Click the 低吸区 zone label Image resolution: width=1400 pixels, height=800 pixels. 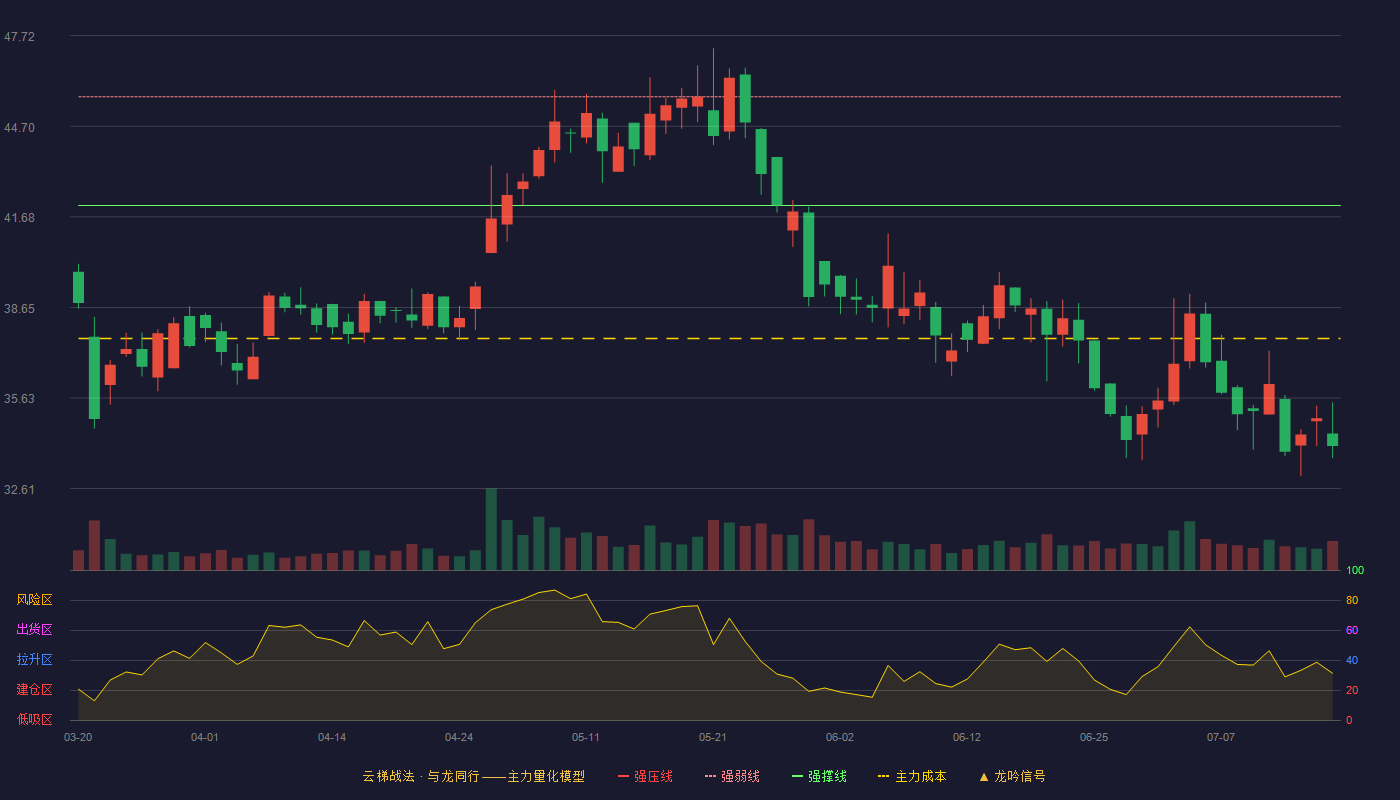tap(34, 719)
